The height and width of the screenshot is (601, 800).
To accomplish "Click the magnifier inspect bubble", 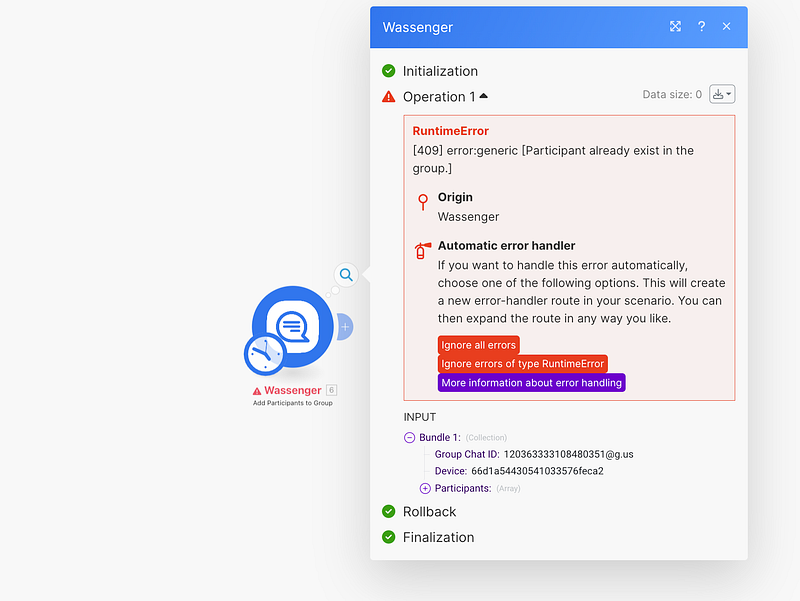I will pyautogui.click(x=346, y=274).
